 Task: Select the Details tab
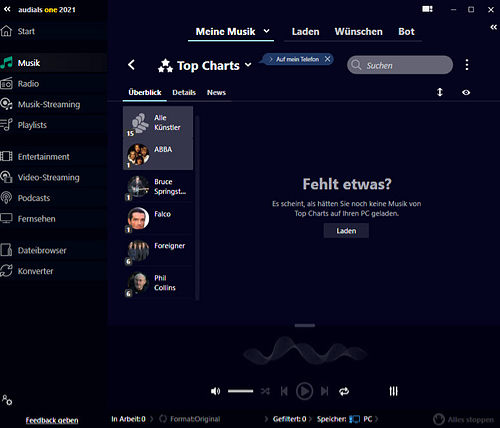tap(184, 92)
